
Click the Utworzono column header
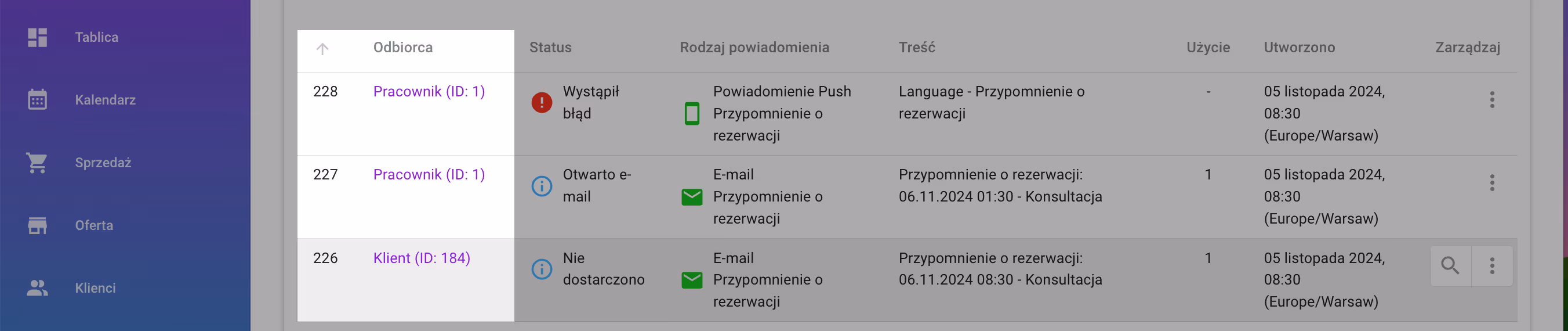tap(1299, 48)
